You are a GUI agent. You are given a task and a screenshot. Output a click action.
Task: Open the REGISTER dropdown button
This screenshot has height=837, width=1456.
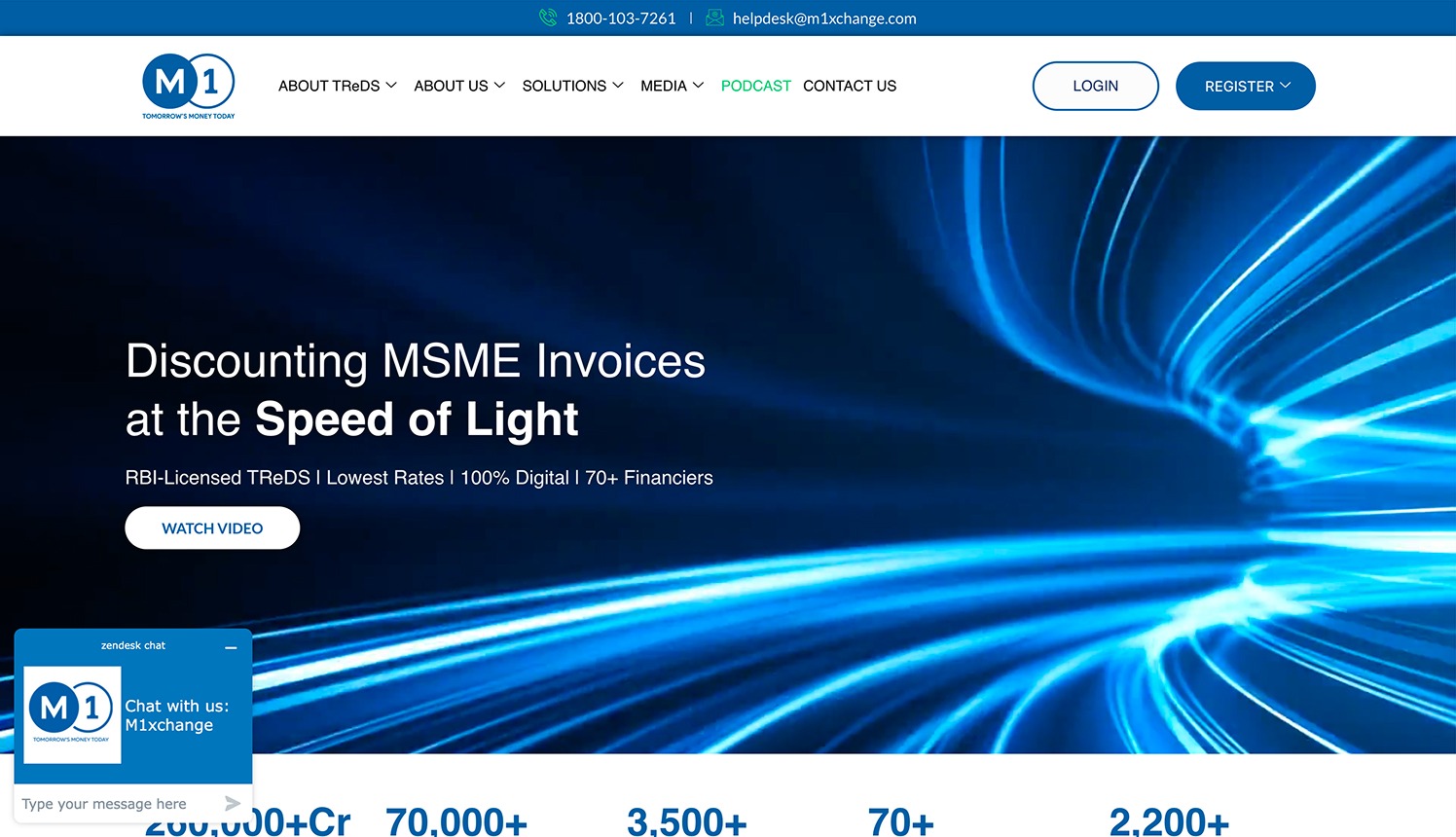point(1246,86)
